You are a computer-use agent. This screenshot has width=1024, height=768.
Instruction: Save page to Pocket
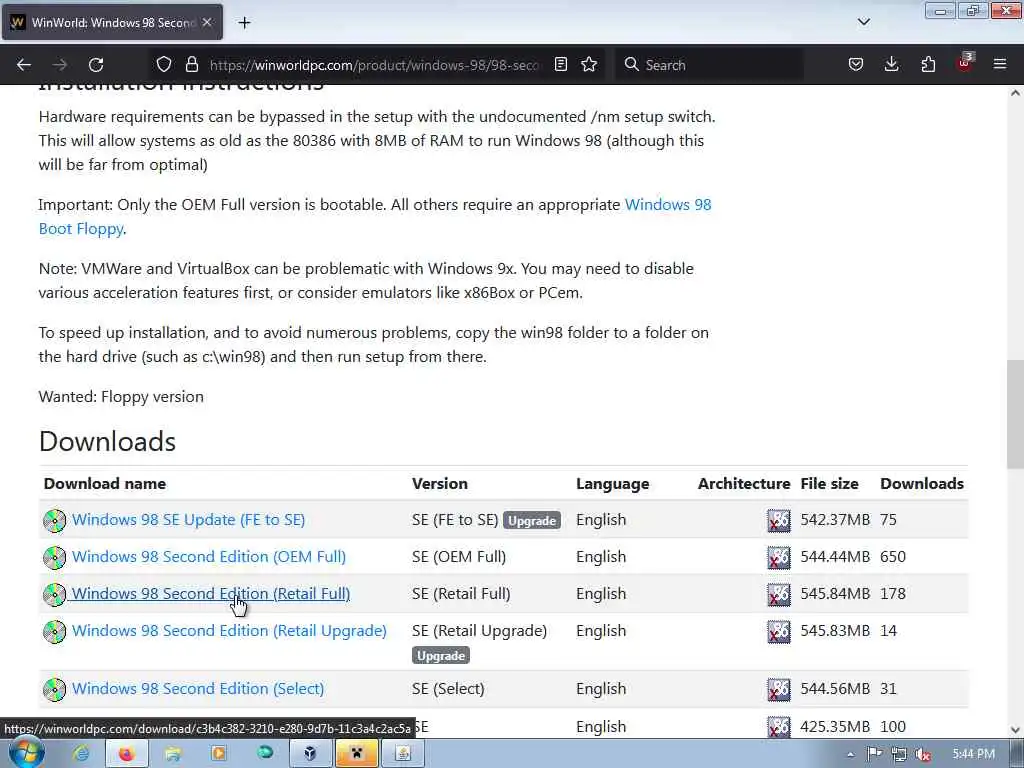(x=856, y=64)
